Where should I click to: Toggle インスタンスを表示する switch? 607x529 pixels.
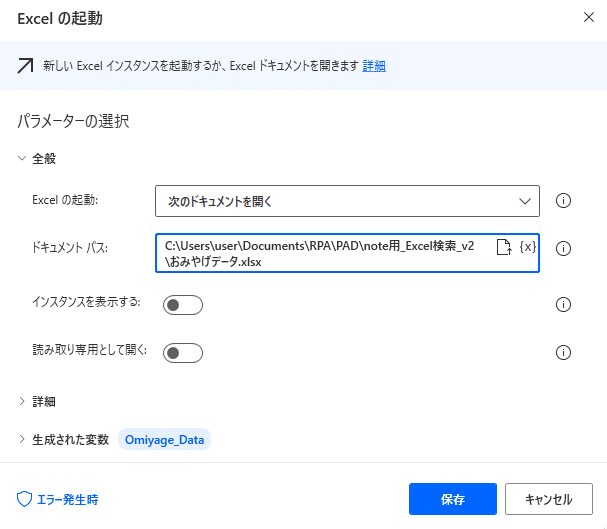point(183,305)
